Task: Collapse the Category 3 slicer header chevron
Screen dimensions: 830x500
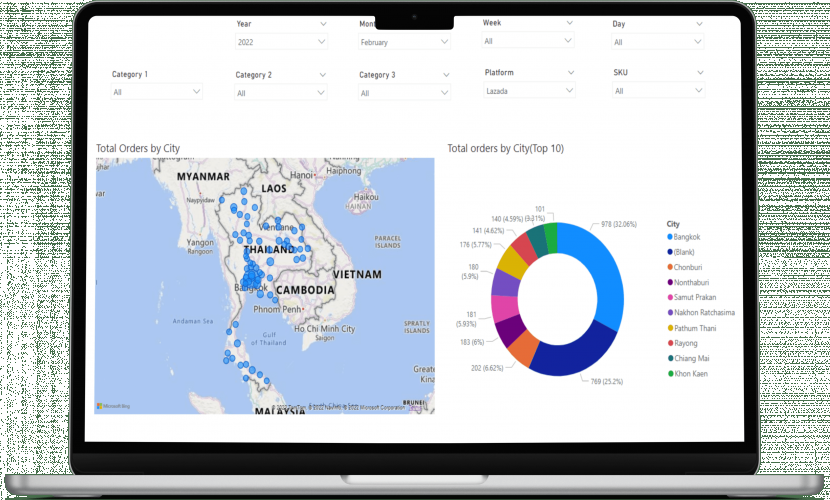Action: [446, 75]
